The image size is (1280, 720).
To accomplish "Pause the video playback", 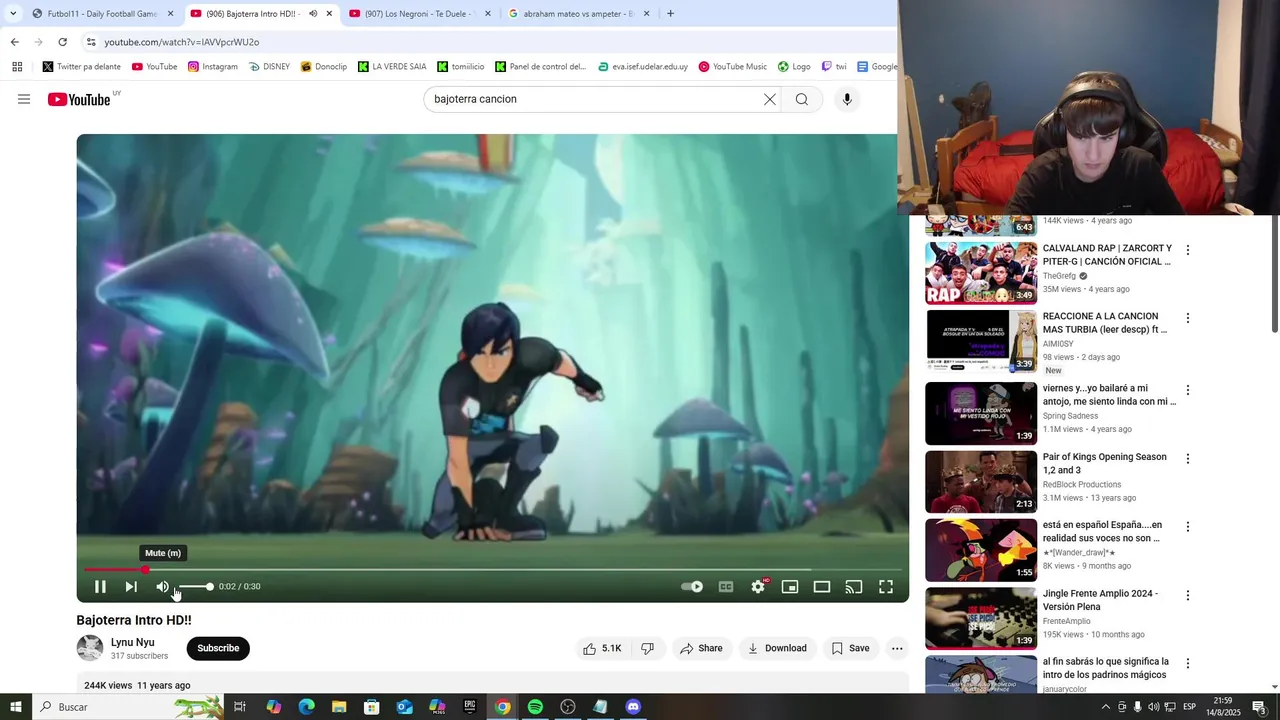I will point(100,587).
